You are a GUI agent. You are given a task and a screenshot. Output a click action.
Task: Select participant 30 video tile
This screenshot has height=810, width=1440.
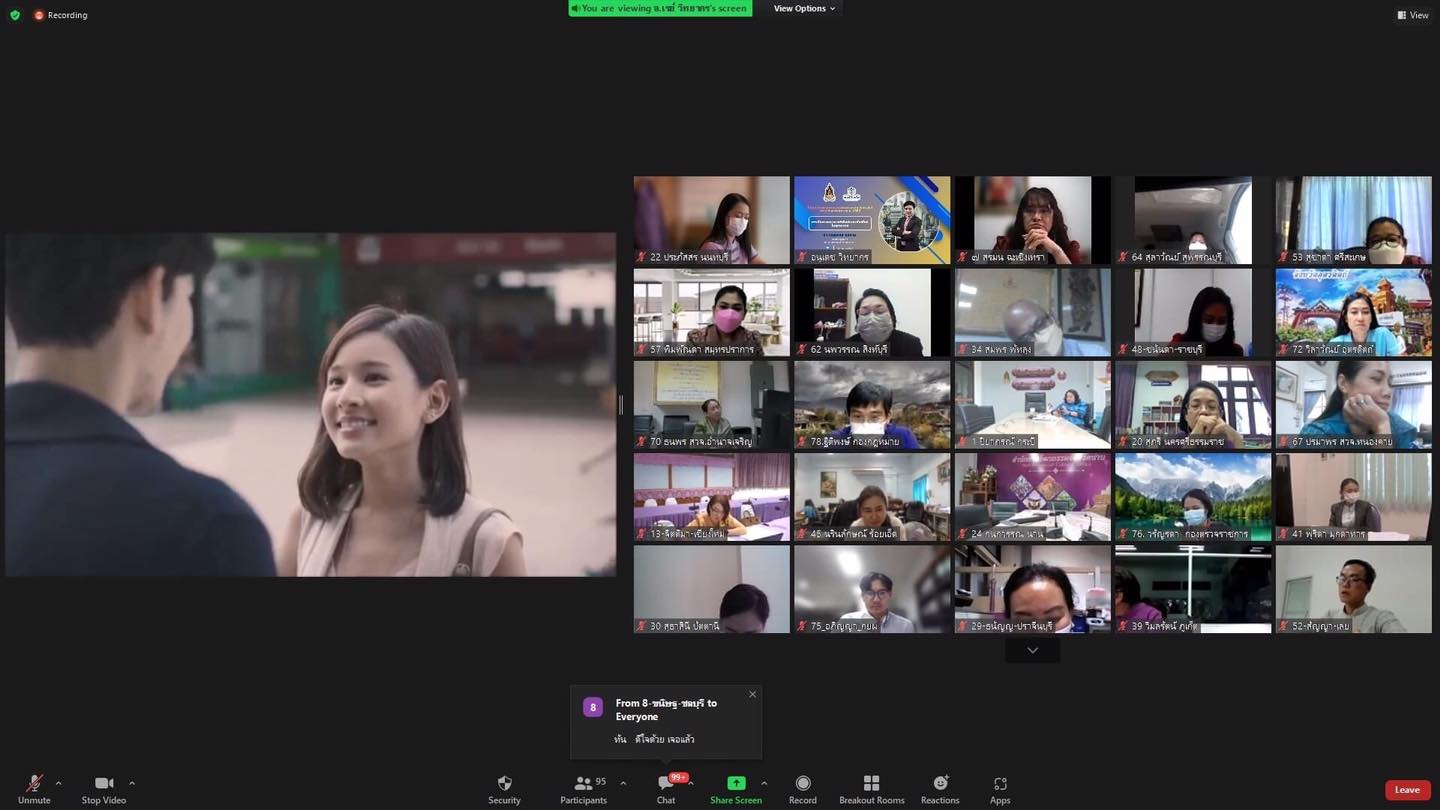click(712, 589)
